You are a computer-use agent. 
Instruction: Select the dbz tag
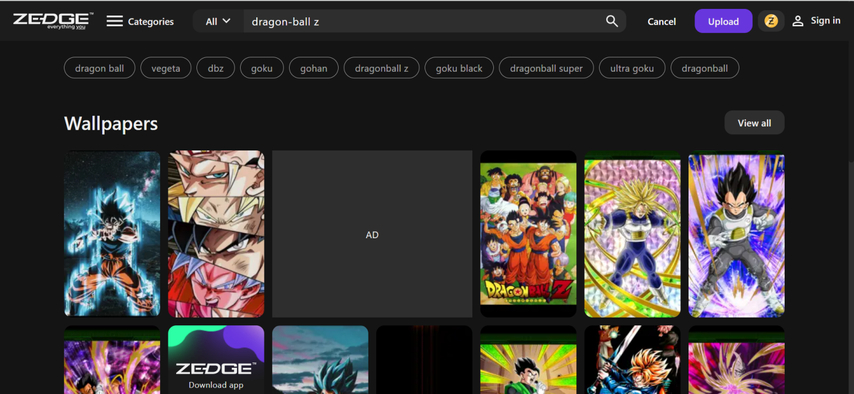(x=216, y=68)
